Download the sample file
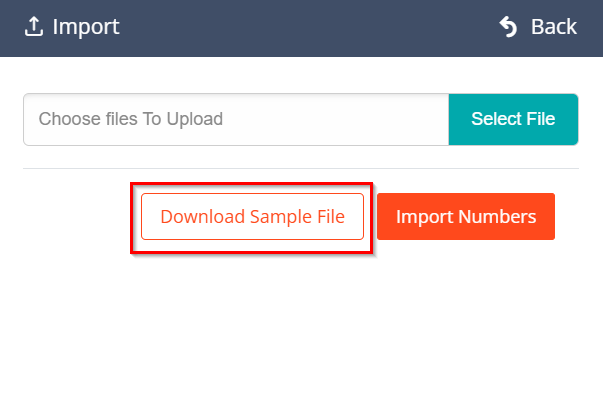603x420 pixels. (x=252, y=217)
